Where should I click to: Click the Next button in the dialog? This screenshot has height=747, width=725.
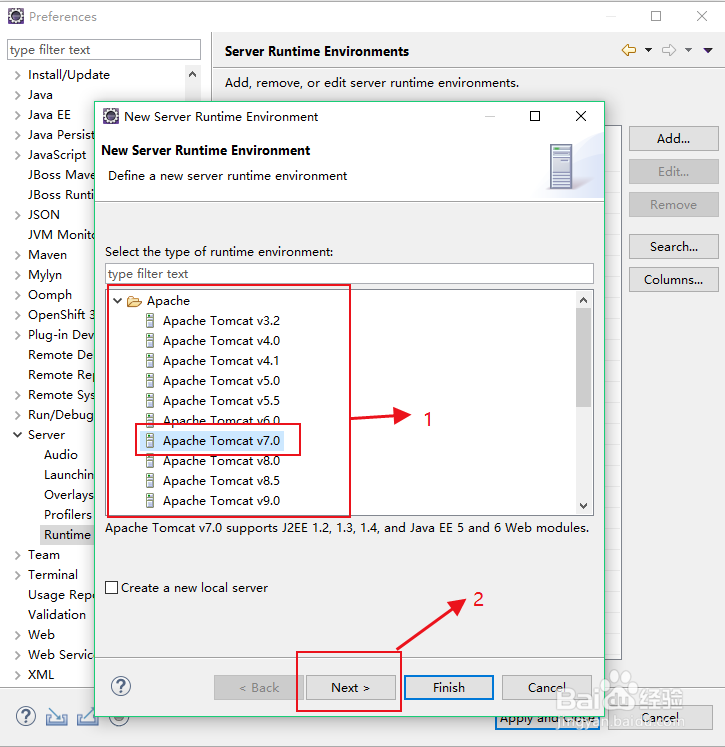[x=351, y=687]
